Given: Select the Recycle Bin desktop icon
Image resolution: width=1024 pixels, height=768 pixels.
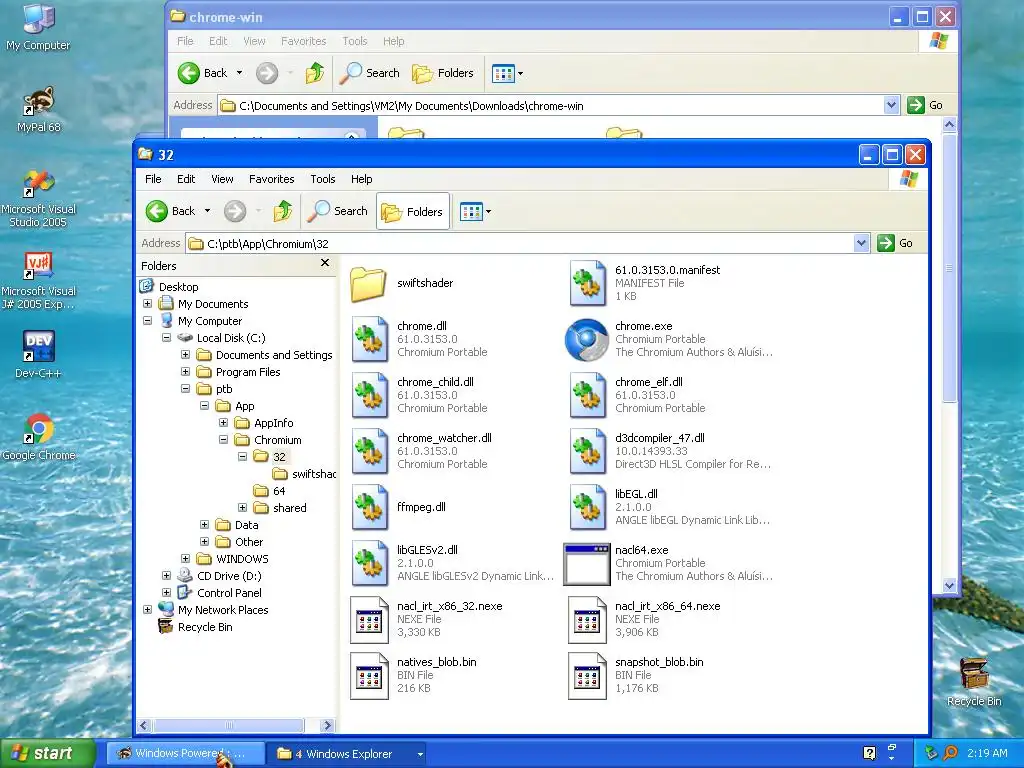Looking at the screenshot, I should (x=974, y=682).
